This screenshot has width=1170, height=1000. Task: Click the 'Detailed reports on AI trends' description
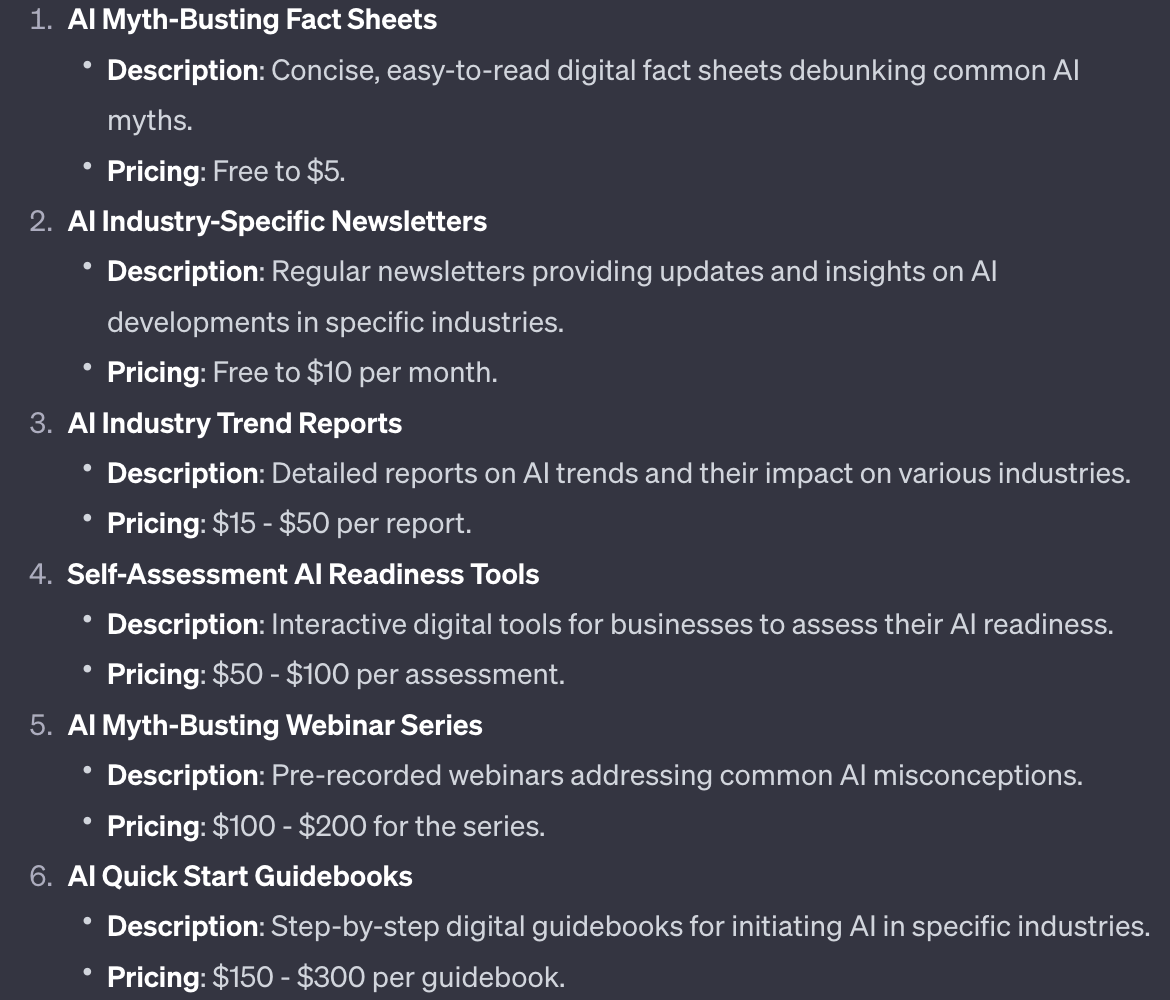pyautogui.click(x=700, y=473)
